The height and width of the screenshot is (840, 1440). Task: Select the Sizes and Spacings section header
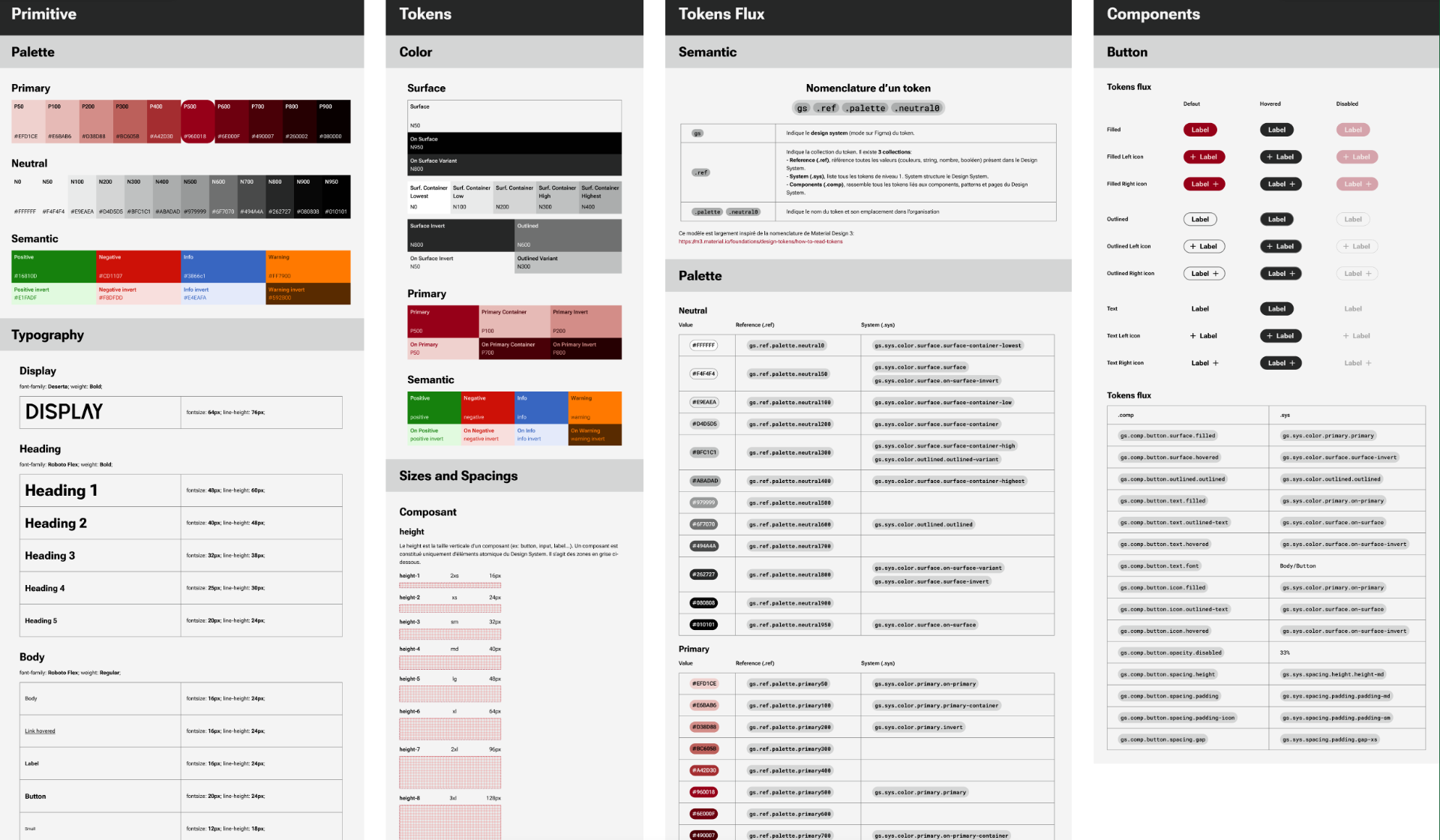click(514, 475)
